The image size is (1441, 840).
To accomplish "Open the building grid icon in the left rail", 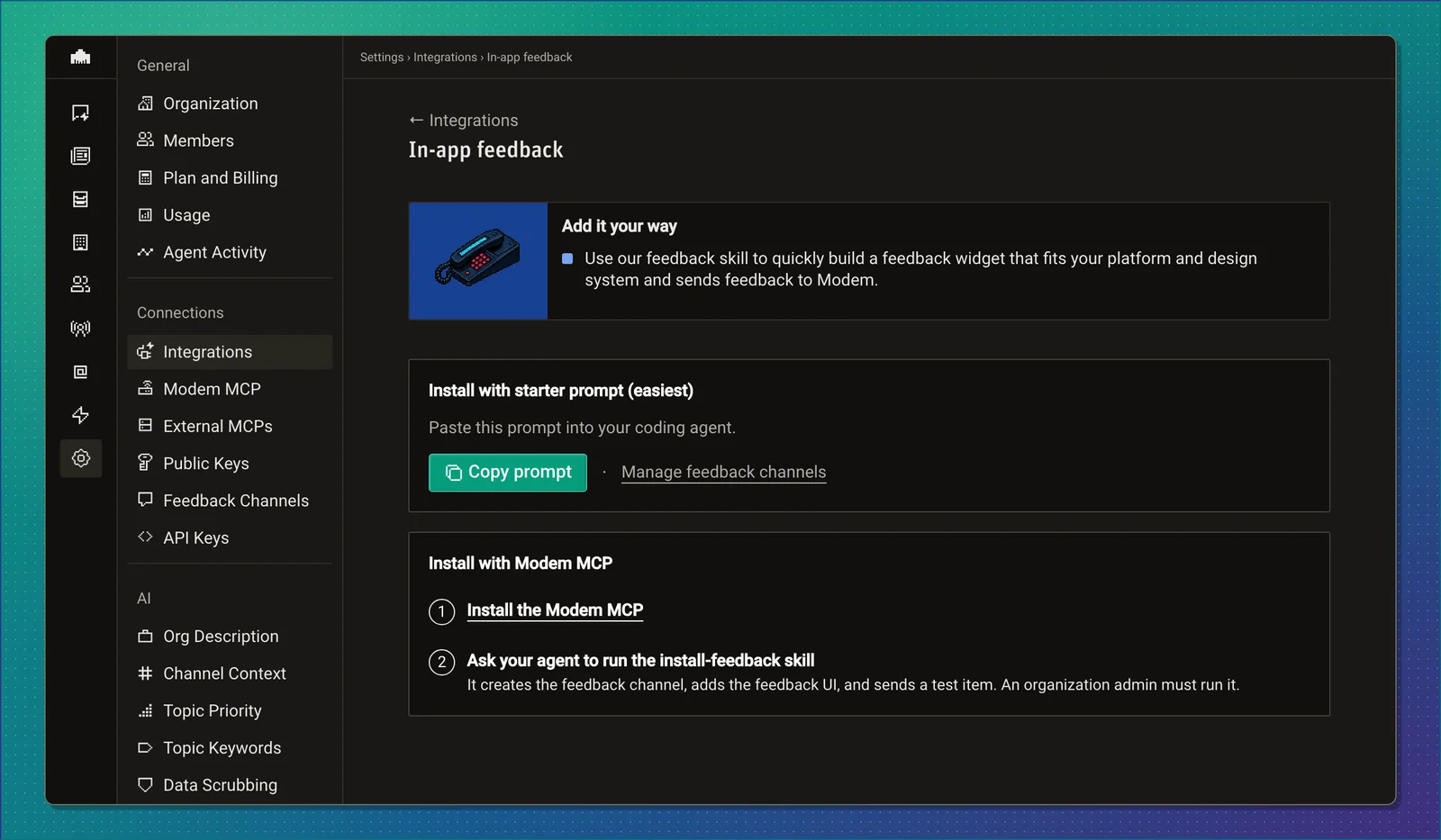I will pos(80,242).
